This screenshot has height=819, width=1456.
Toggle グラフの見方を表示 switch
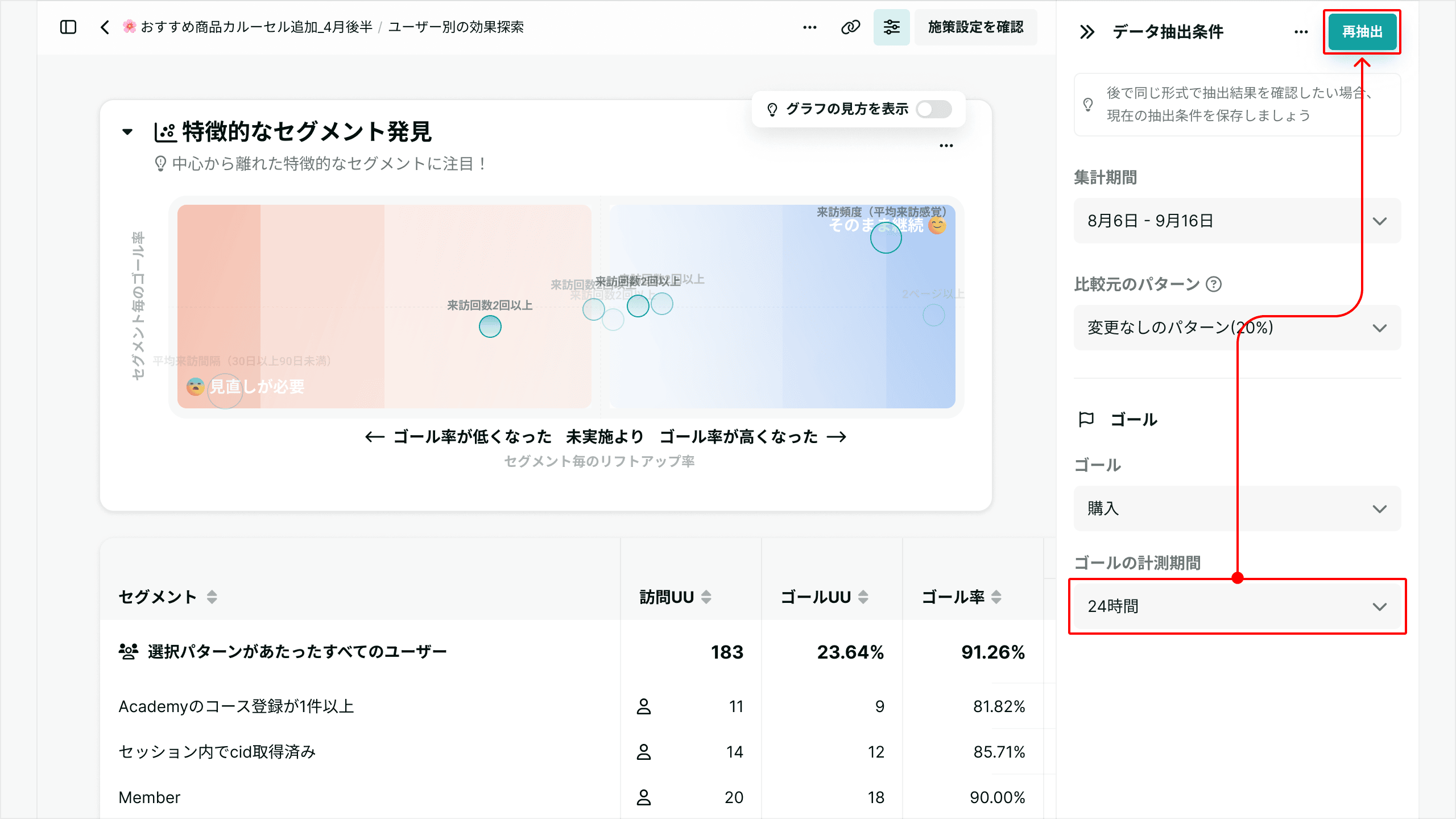point(934,109)
